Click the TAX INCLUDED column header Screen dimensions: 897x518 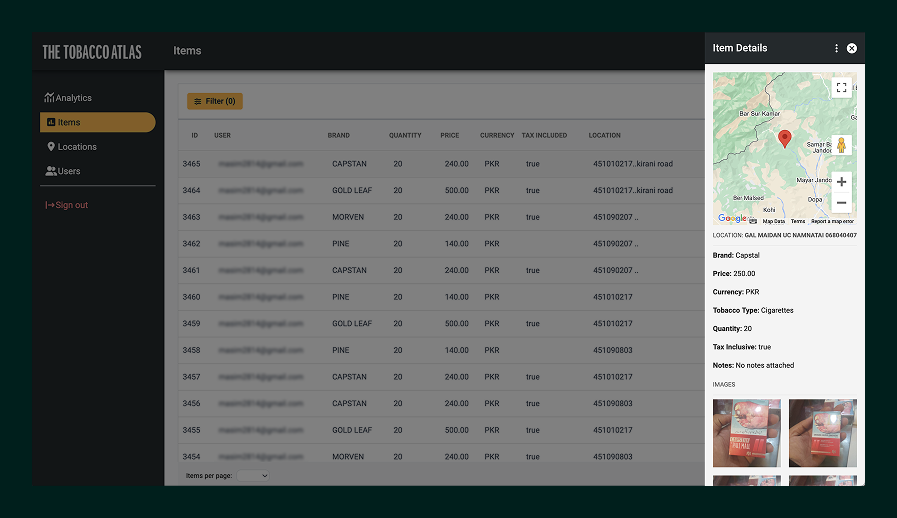pyautogui.click(x=544, y=136)
